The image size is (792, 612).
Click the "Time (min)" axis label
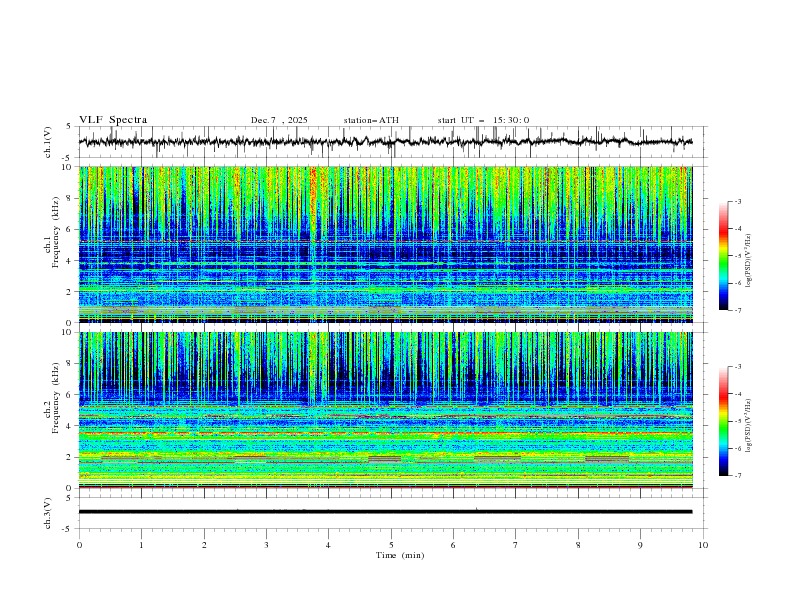coord(400,555)
